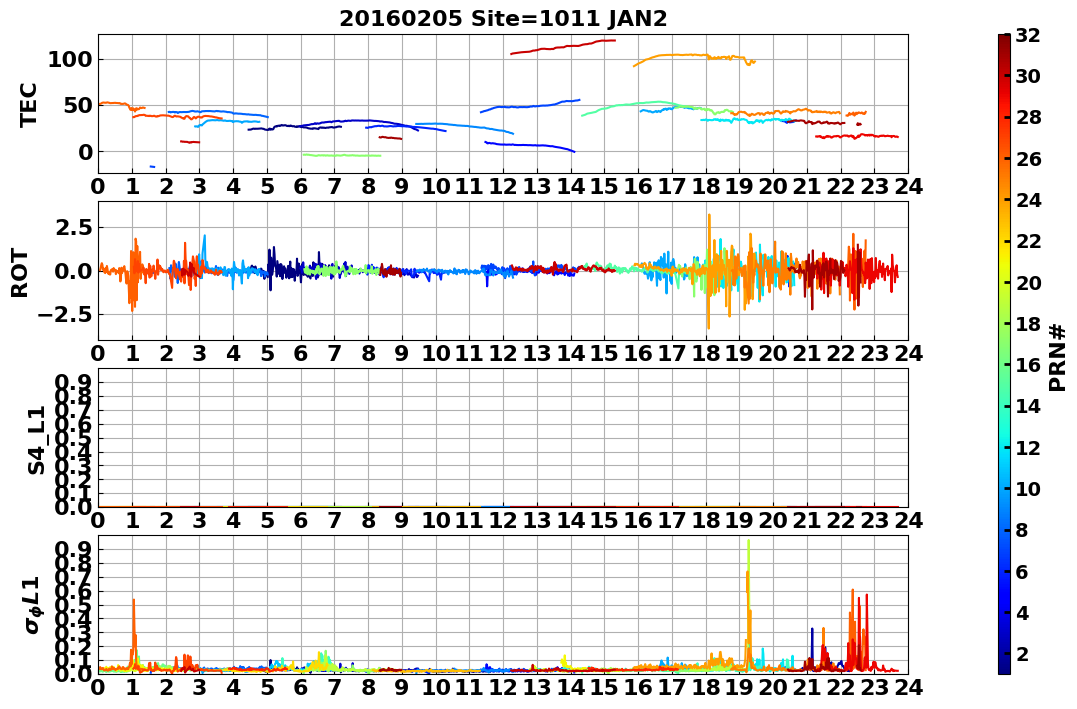Click the plot title "20160205 Site=1011 JAN2"
This screenshot has height=709, width=1077.
pyautogui.click(x=503, y=19)
